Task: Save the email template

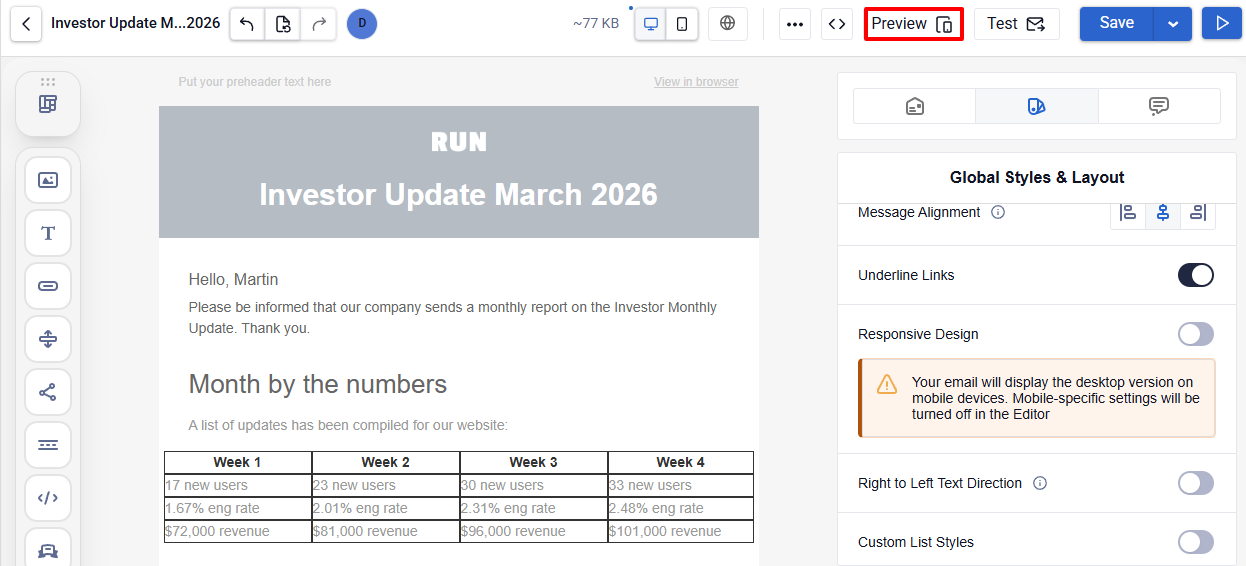Action: point(1117,24)
